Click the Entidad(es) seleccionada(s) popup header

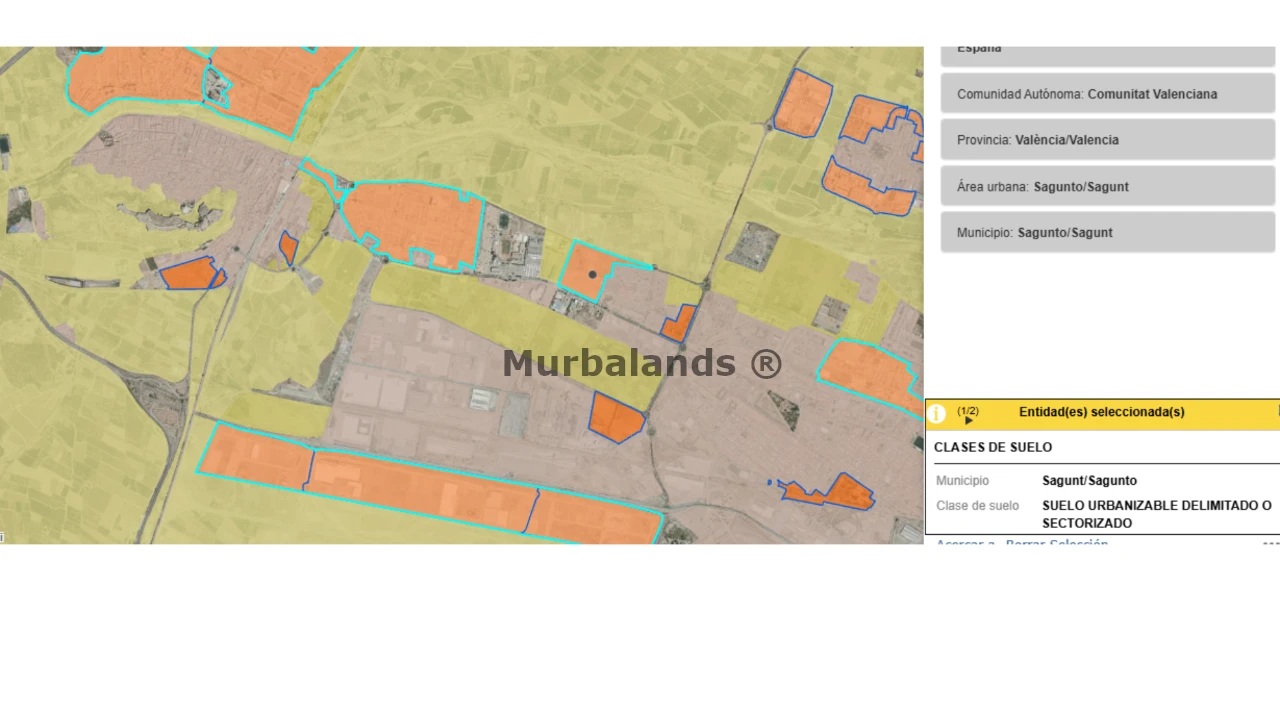pyautogui.click(x=1102, y=414)
